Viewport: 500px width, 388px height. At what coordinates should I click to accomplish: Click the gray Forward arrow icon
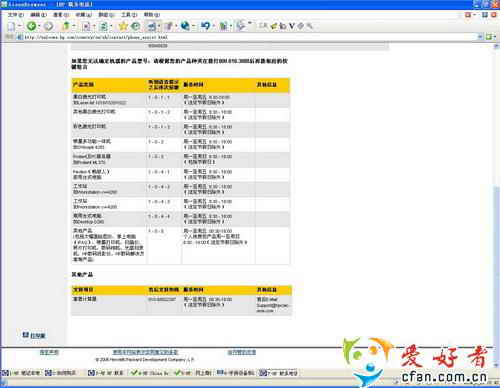pyautogui.click(x=49, y=26)
